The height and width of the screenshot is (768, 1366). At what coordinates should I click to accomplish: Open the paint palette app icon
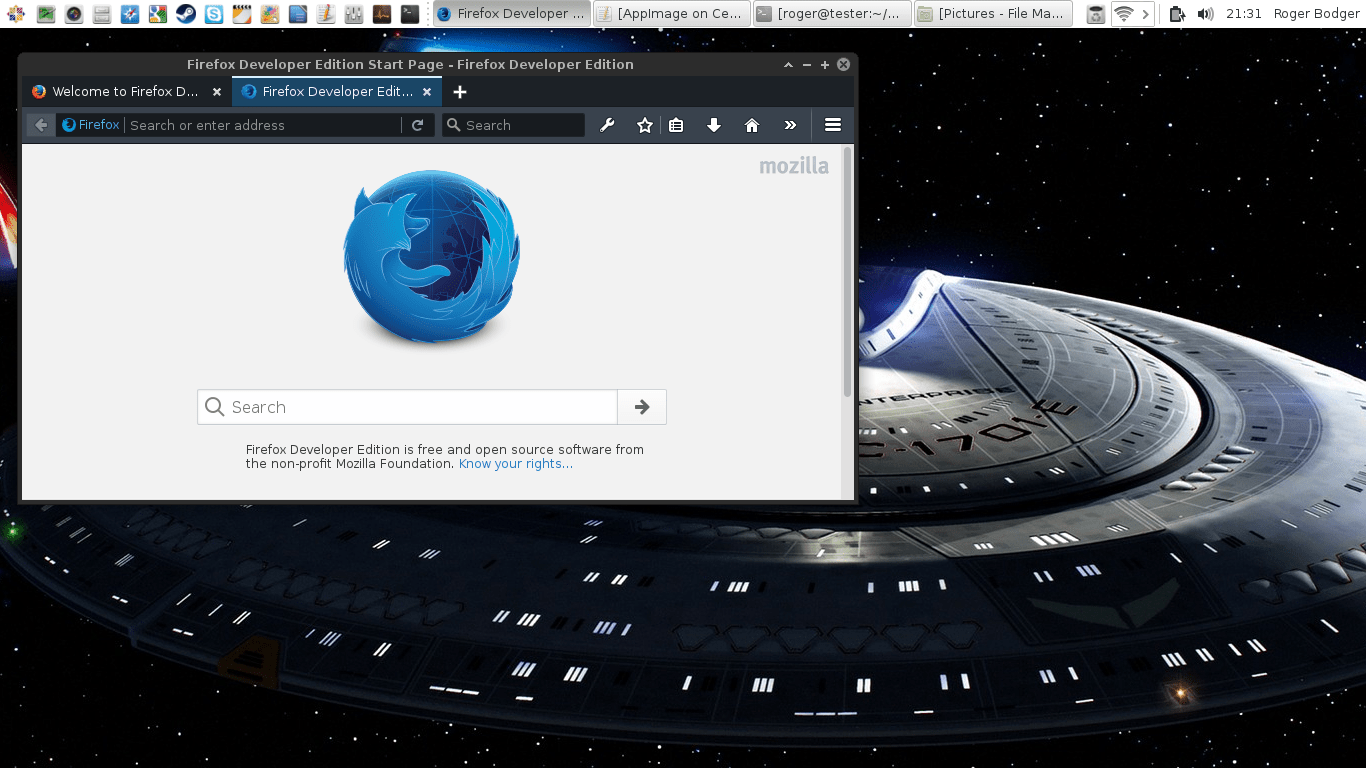tap(269, 14)
